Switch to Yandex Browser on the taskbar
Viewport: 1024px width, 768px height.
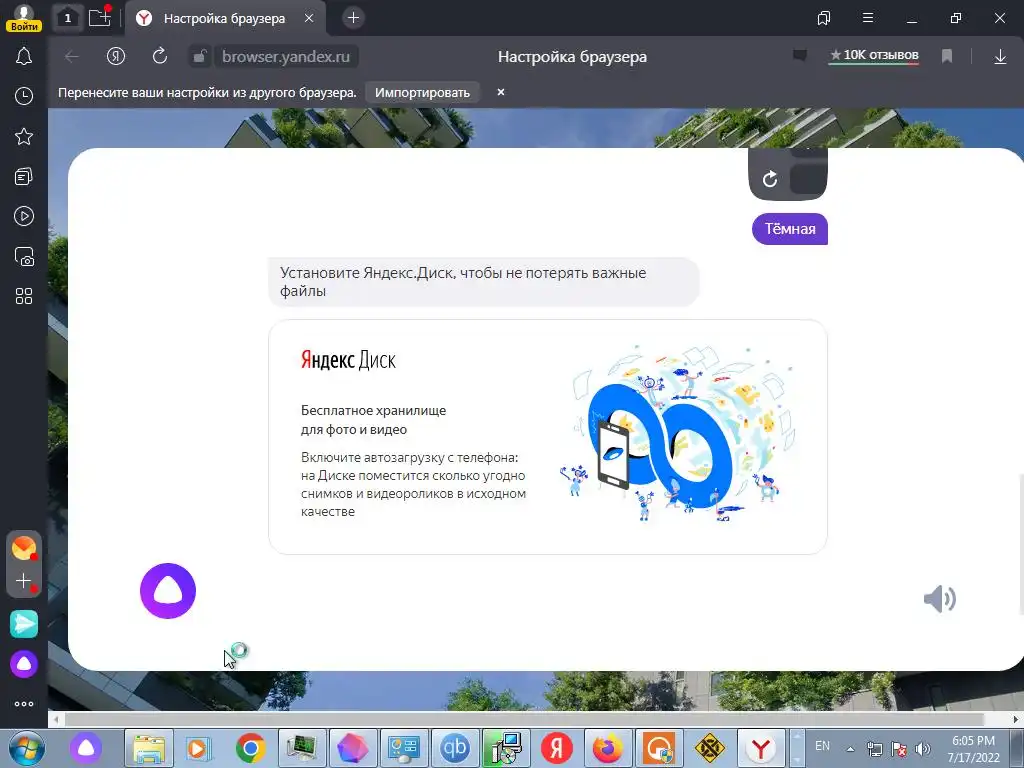[761, 748]
